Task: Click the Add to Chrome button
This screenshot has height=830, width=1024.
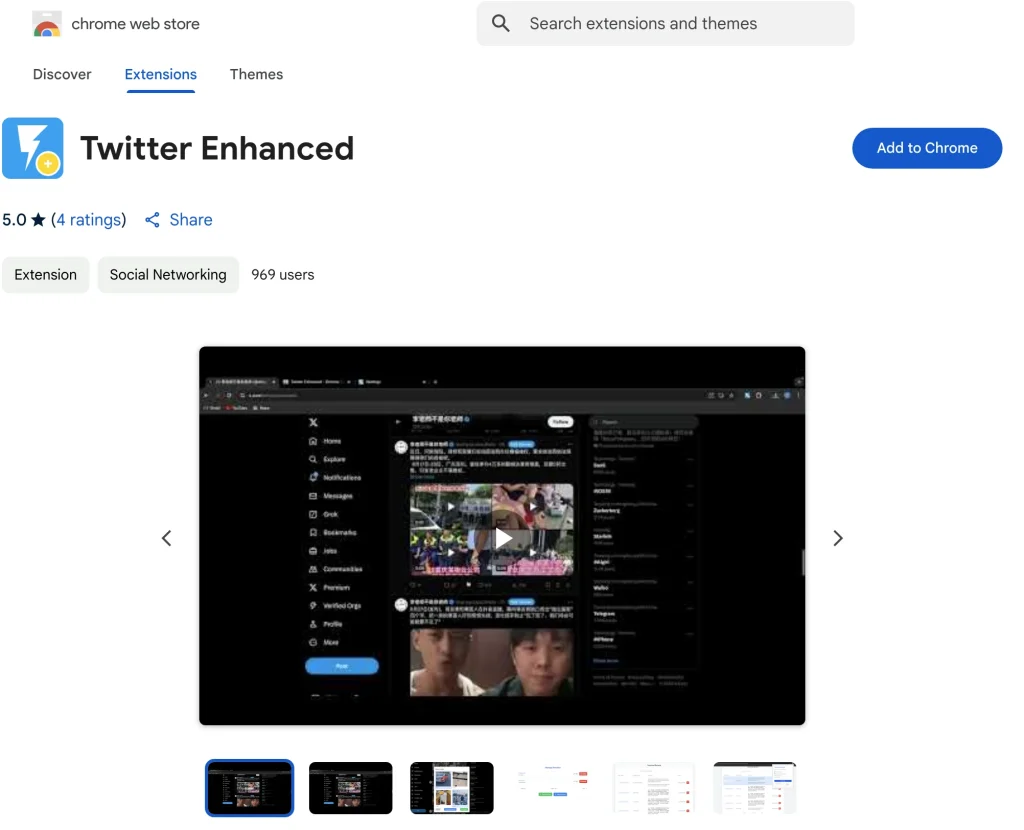Action: [x=927, y=148]
